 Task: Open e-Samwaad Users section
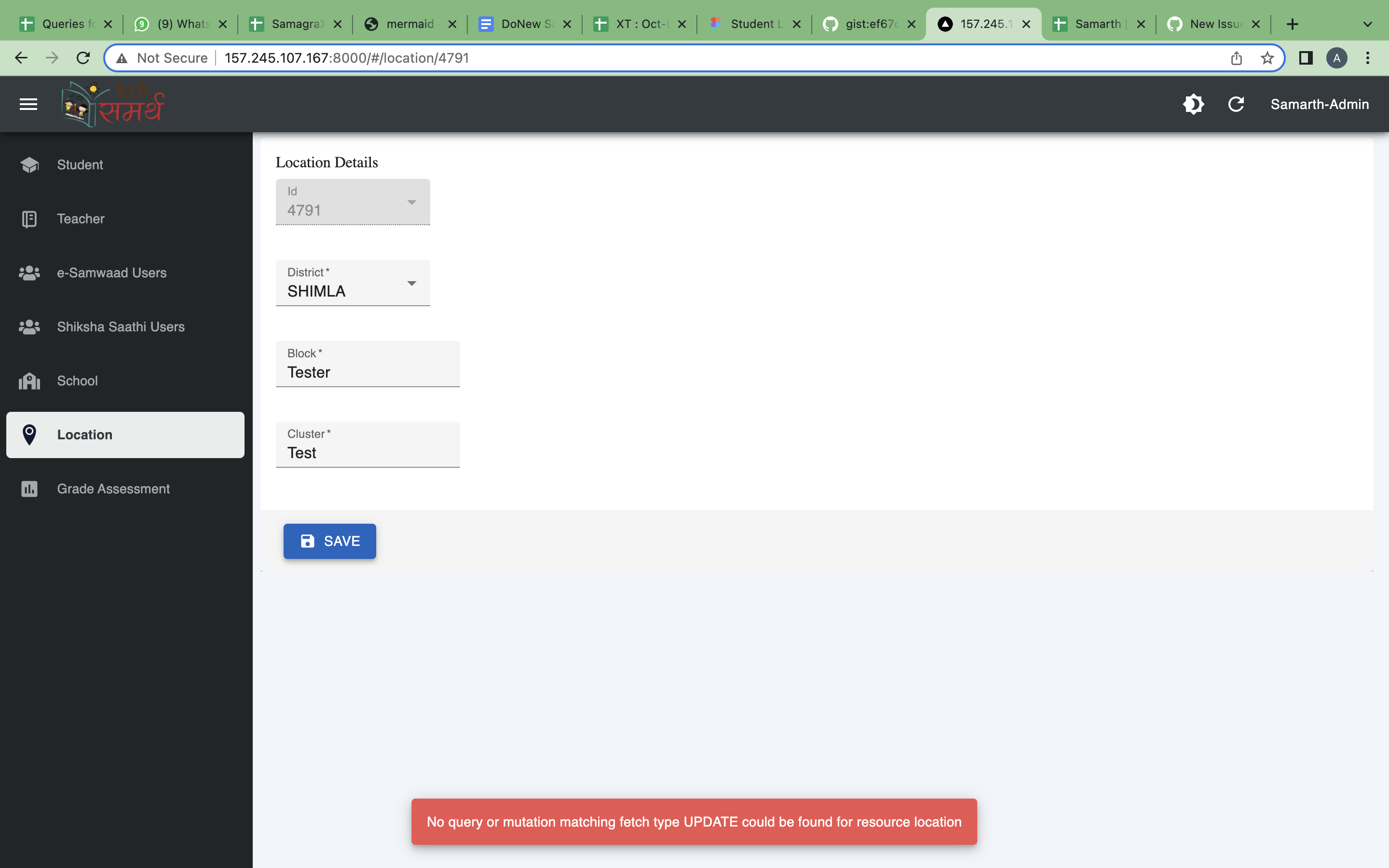(x=111, y=272)
